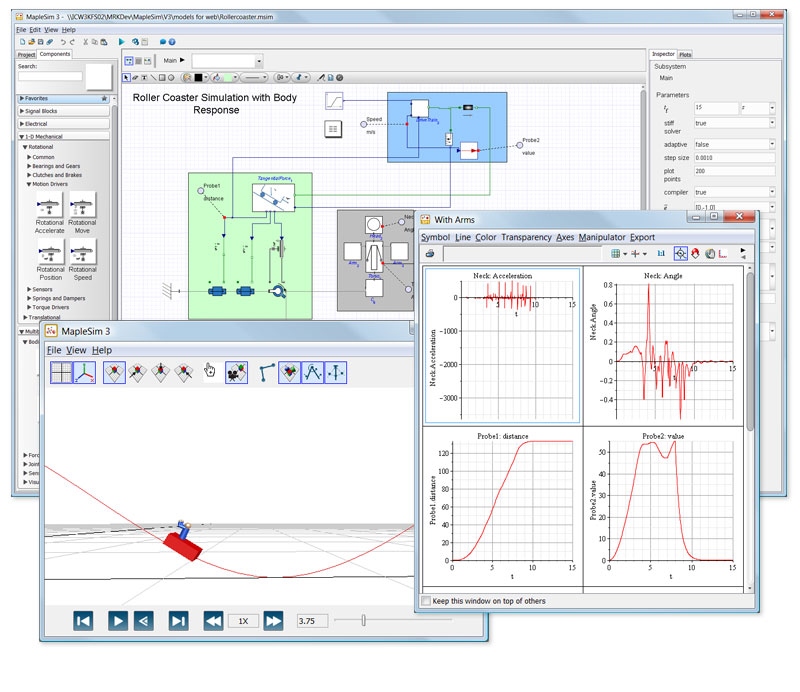Click the animation timeline slider handle
Screen dimensions: 800x692
363,621
